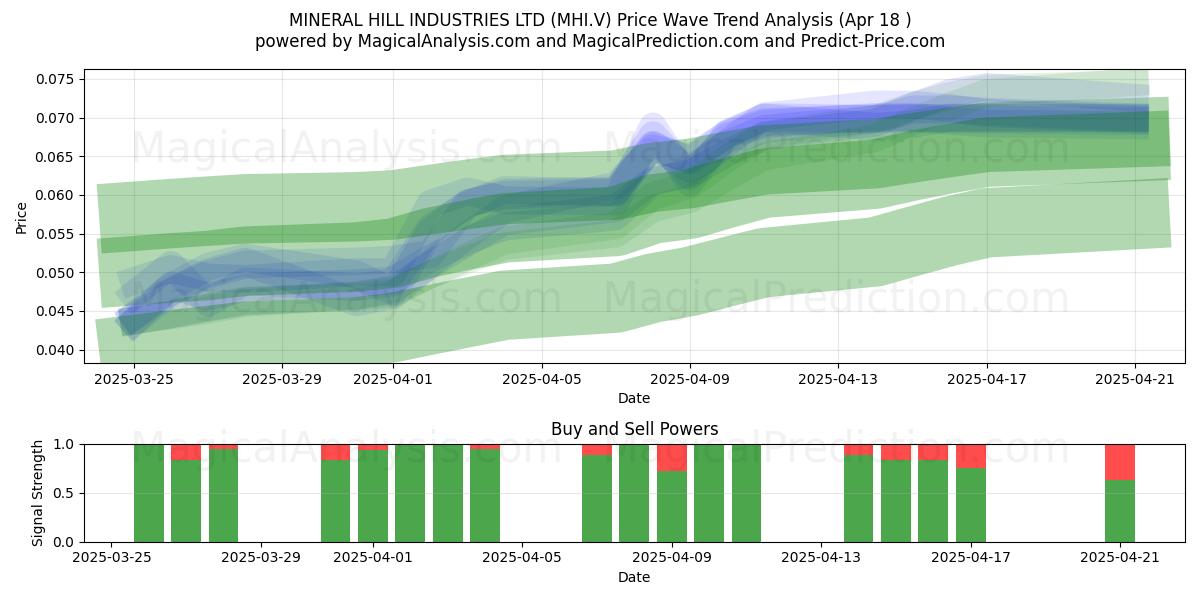
Task: Select the 1.0 signal strength tick
Action: [65, 444]
